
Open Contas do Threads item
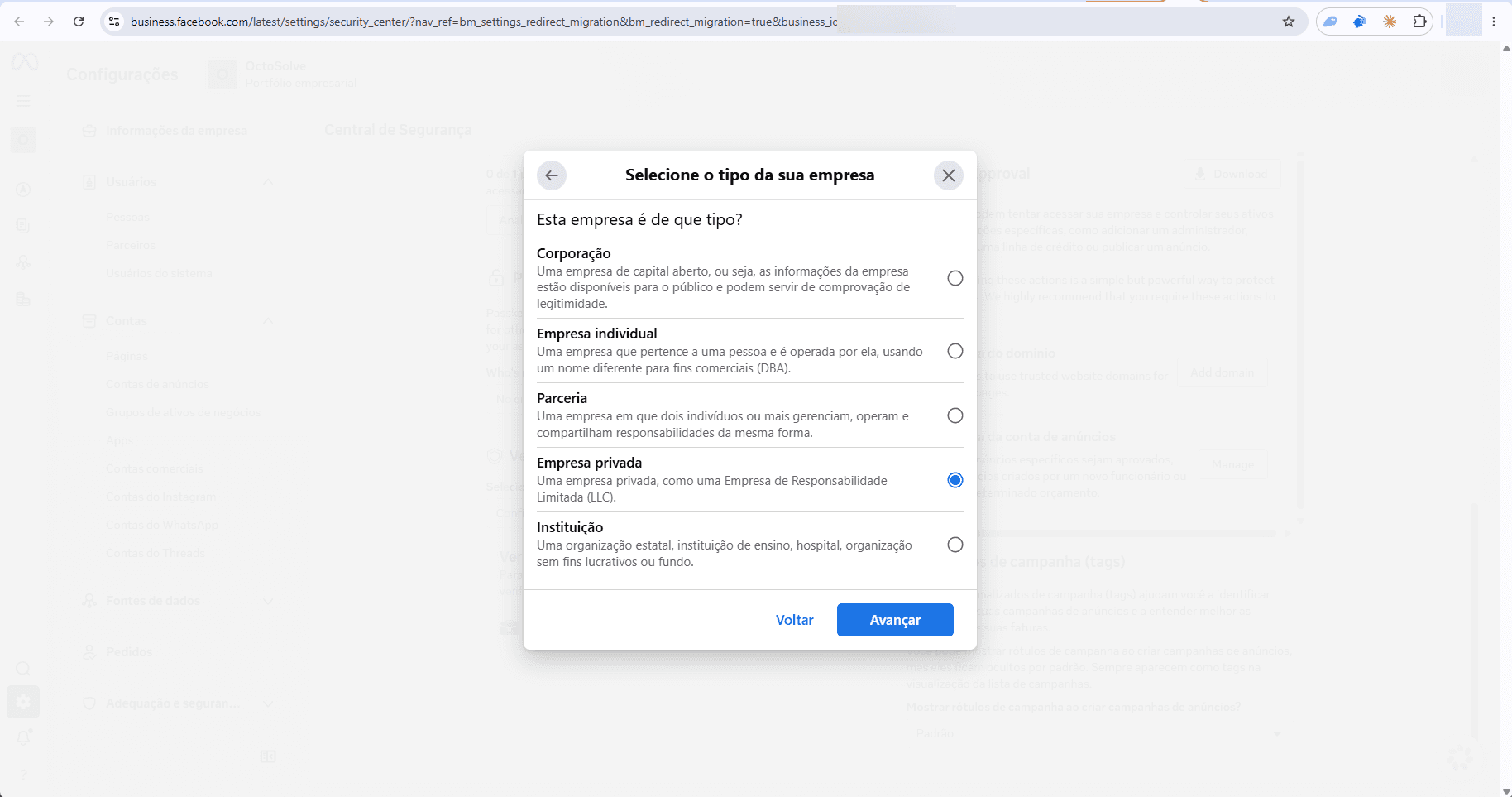(156, 553)
